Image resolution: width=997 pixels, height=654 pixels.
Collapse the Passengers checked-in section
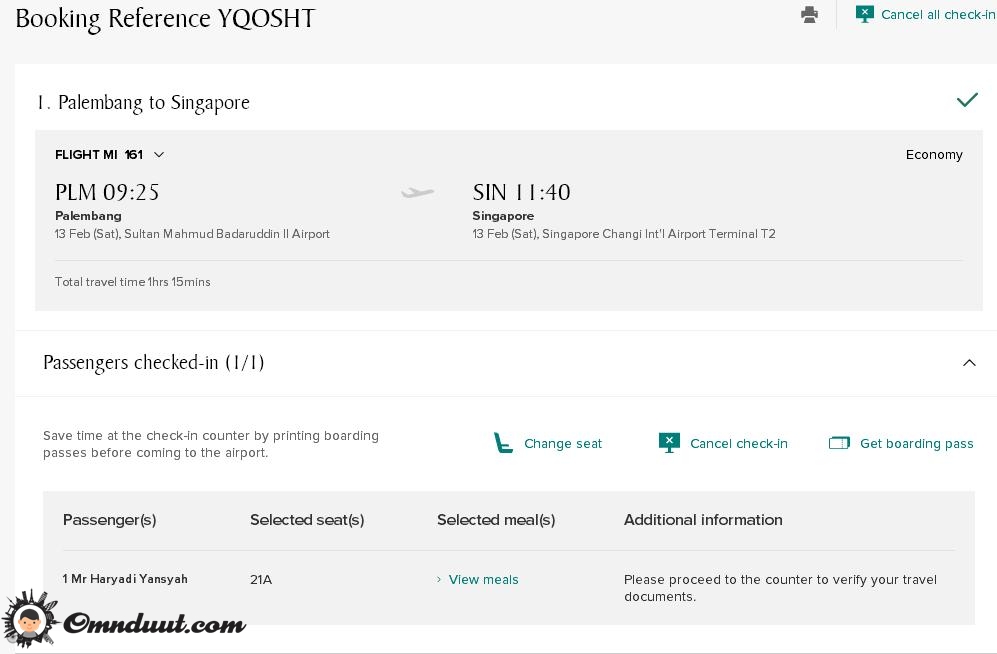[x=969, y=363]
